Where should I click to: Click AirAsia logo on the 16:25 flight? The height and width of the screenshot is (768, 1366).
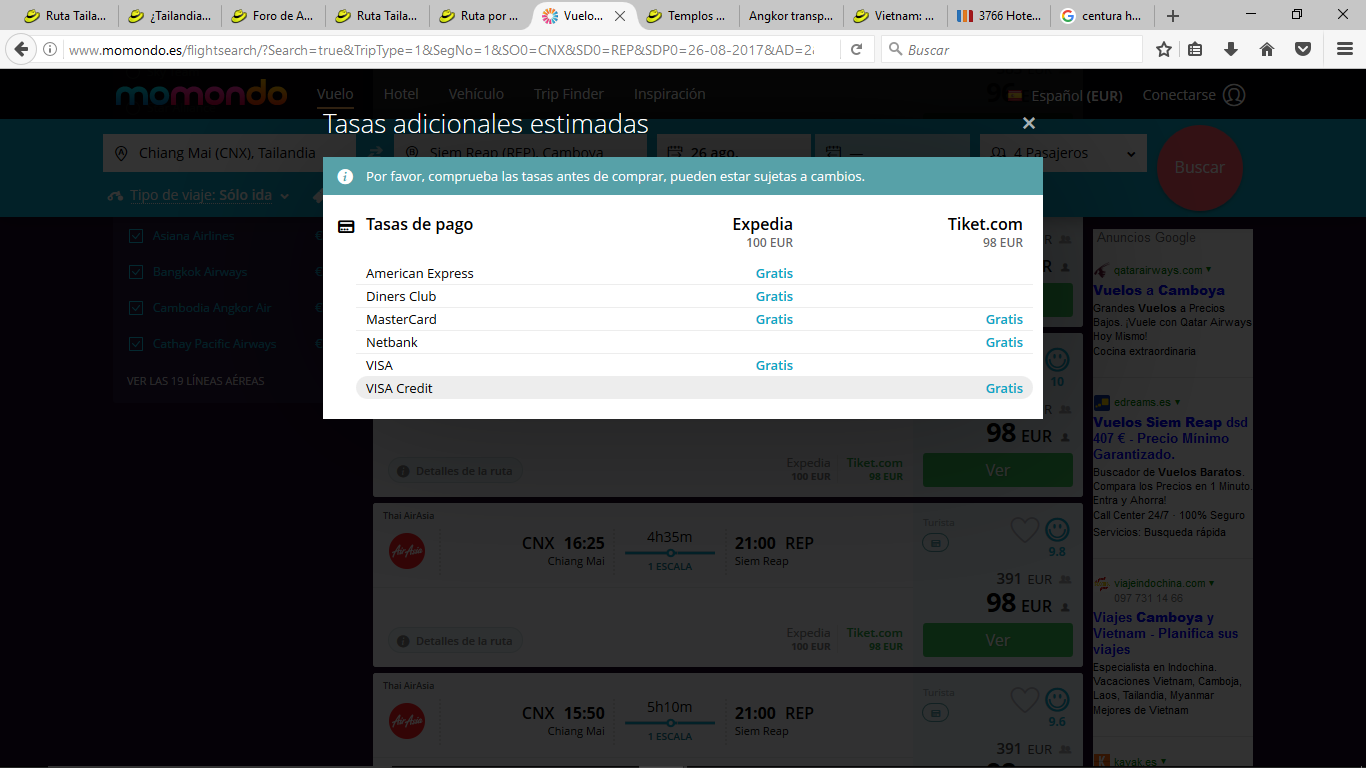pyautogui.click(x=407, y=551)
